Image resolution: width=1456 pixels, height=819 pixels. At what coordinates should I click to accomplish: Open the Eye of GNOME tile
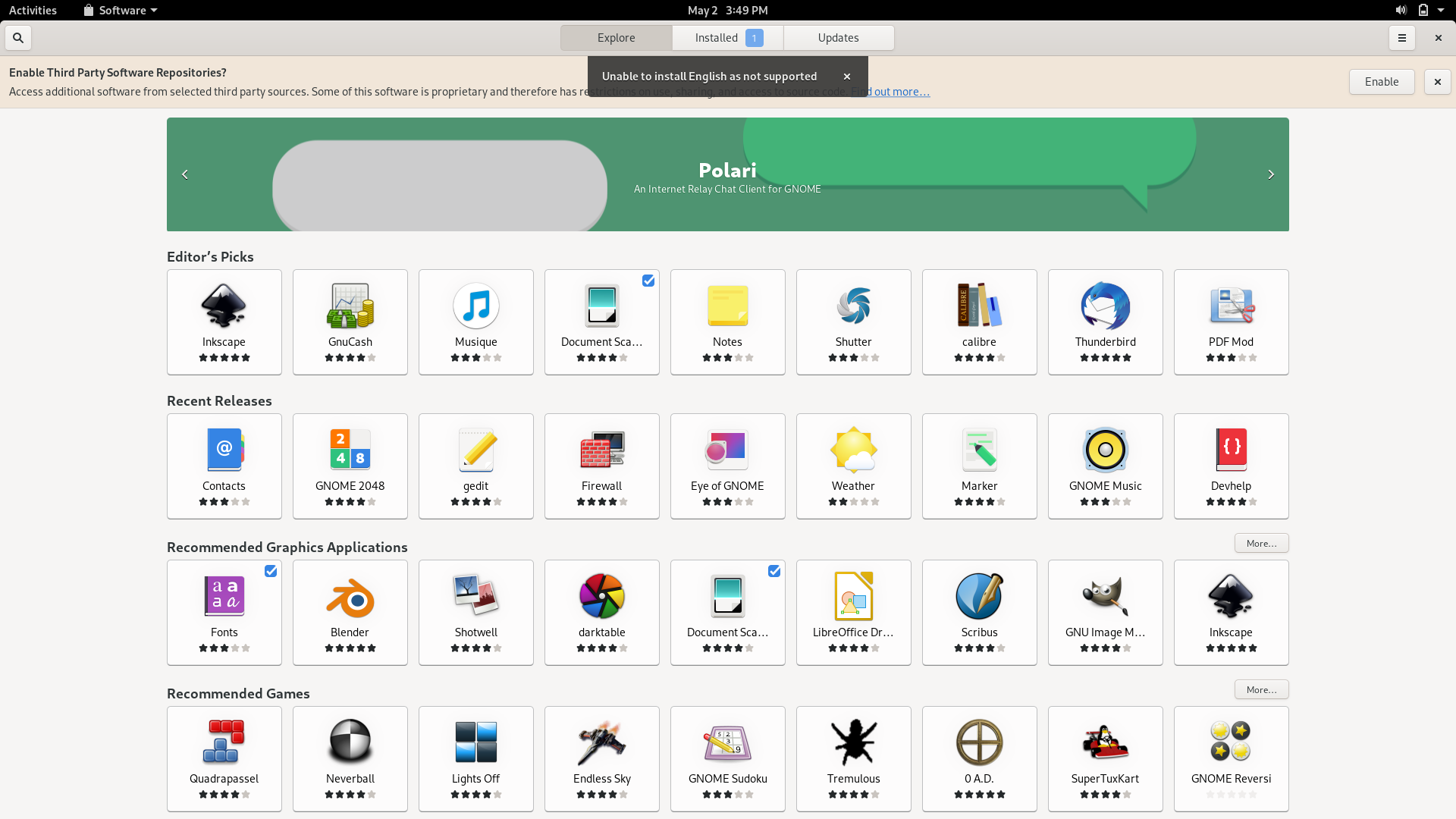727,466
